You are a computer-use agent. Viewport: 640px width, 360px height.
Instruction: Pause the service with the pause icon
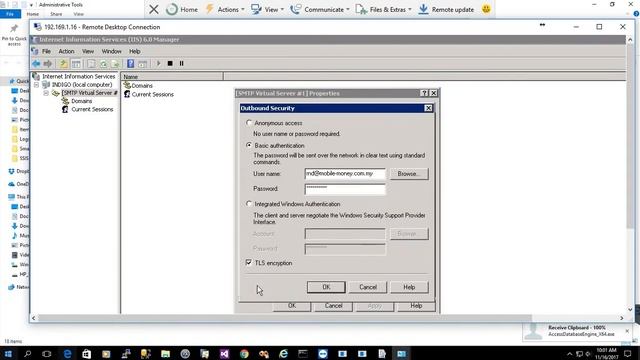(182, 64)
